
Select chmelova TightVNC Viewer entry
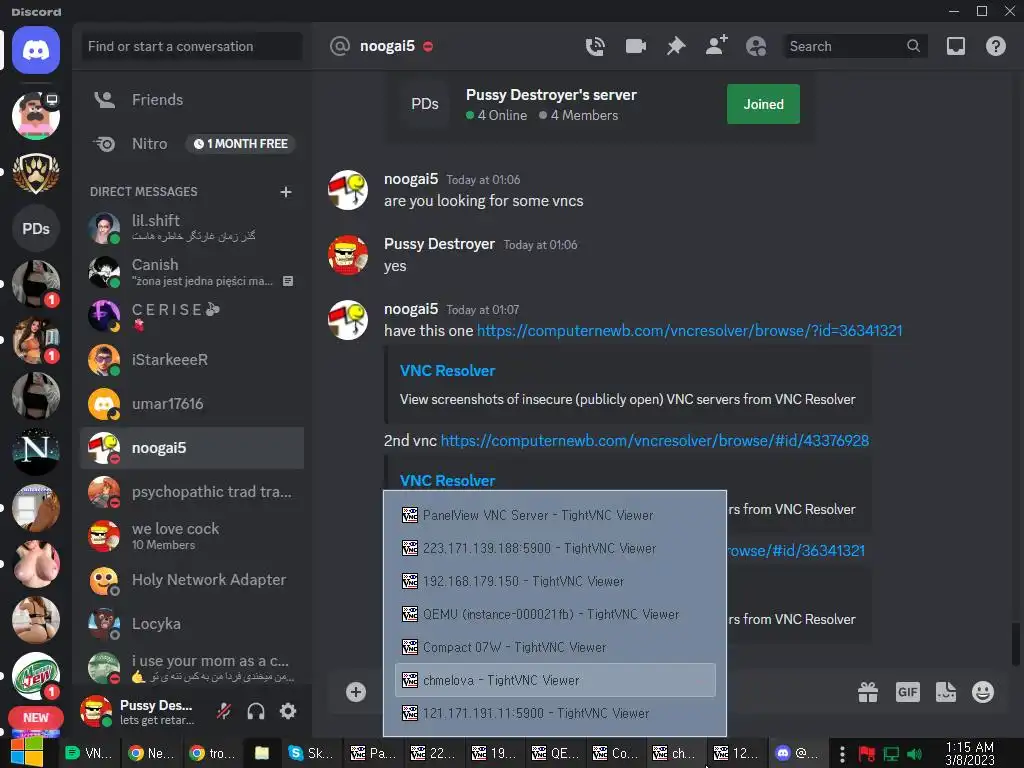coord(555,680)
